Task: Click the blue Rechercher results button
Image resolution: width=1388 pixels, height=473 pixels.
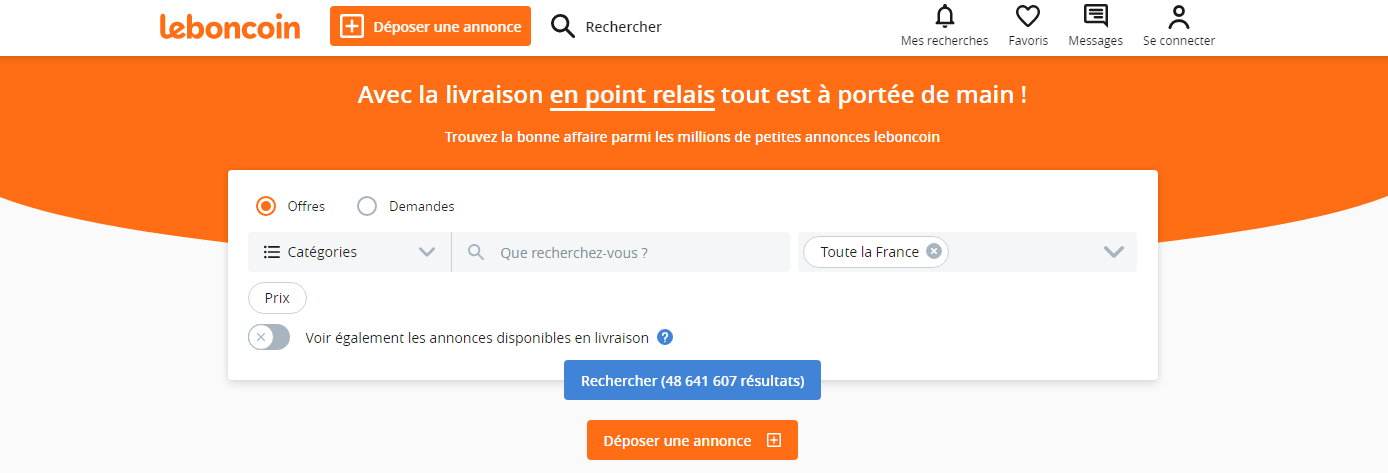Action: 692,380
